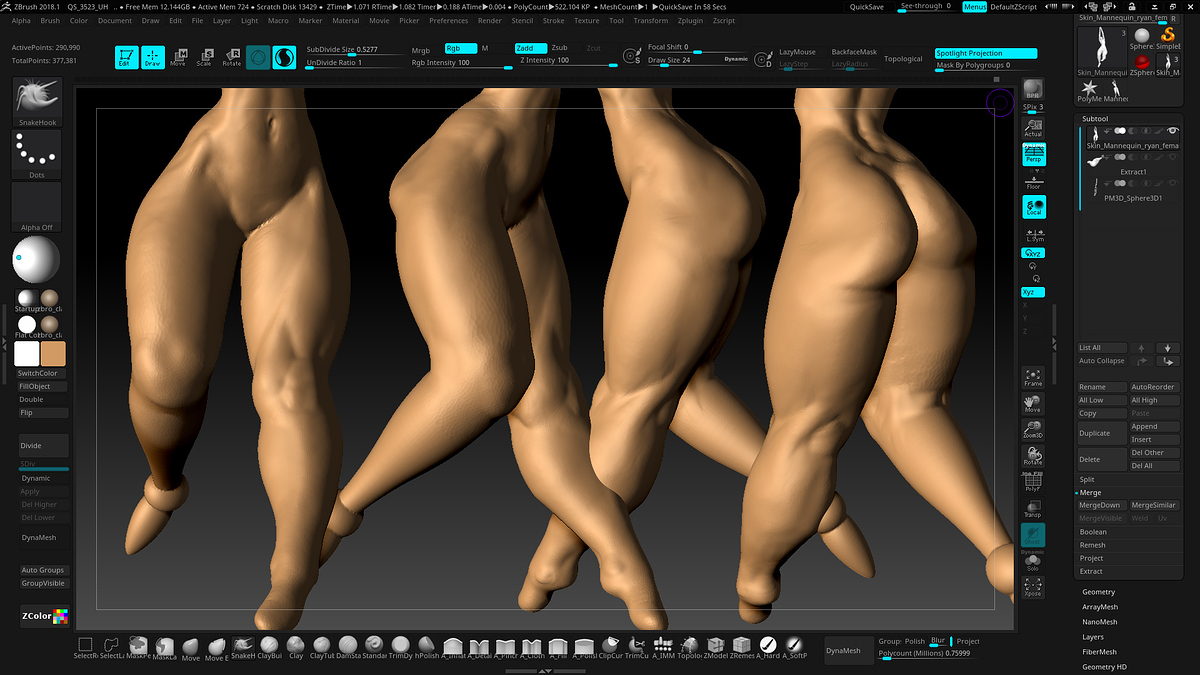Pick the TrimDynamic brush
Screen dimensions: 1200x675
coord(400,647)
